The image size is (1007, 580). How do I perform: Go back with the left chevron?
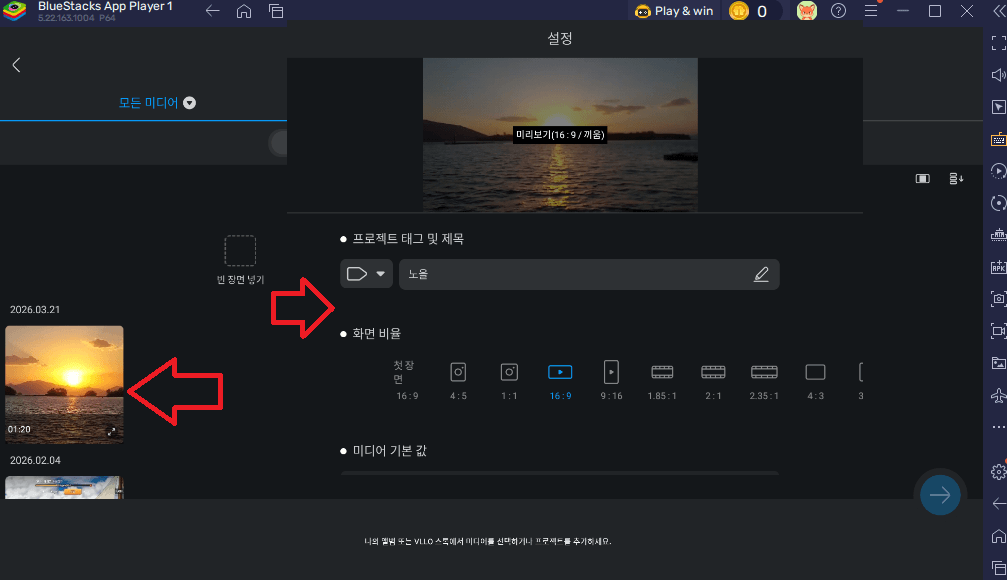tap(16, 65)
